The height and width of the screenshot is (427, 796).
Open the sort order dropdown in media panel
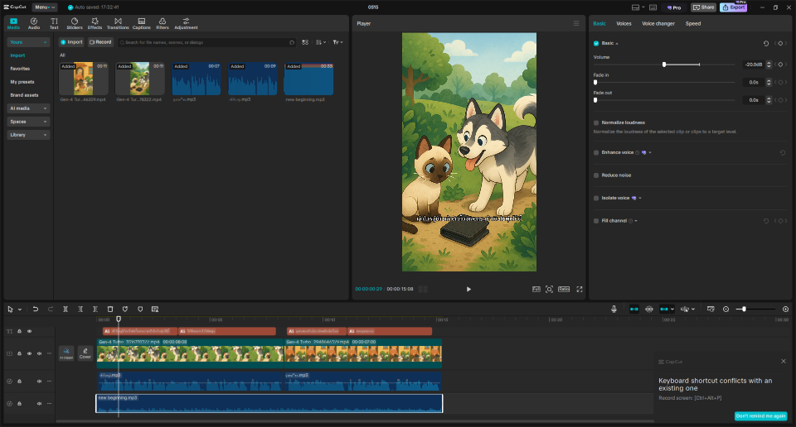(x=321, y=42)
